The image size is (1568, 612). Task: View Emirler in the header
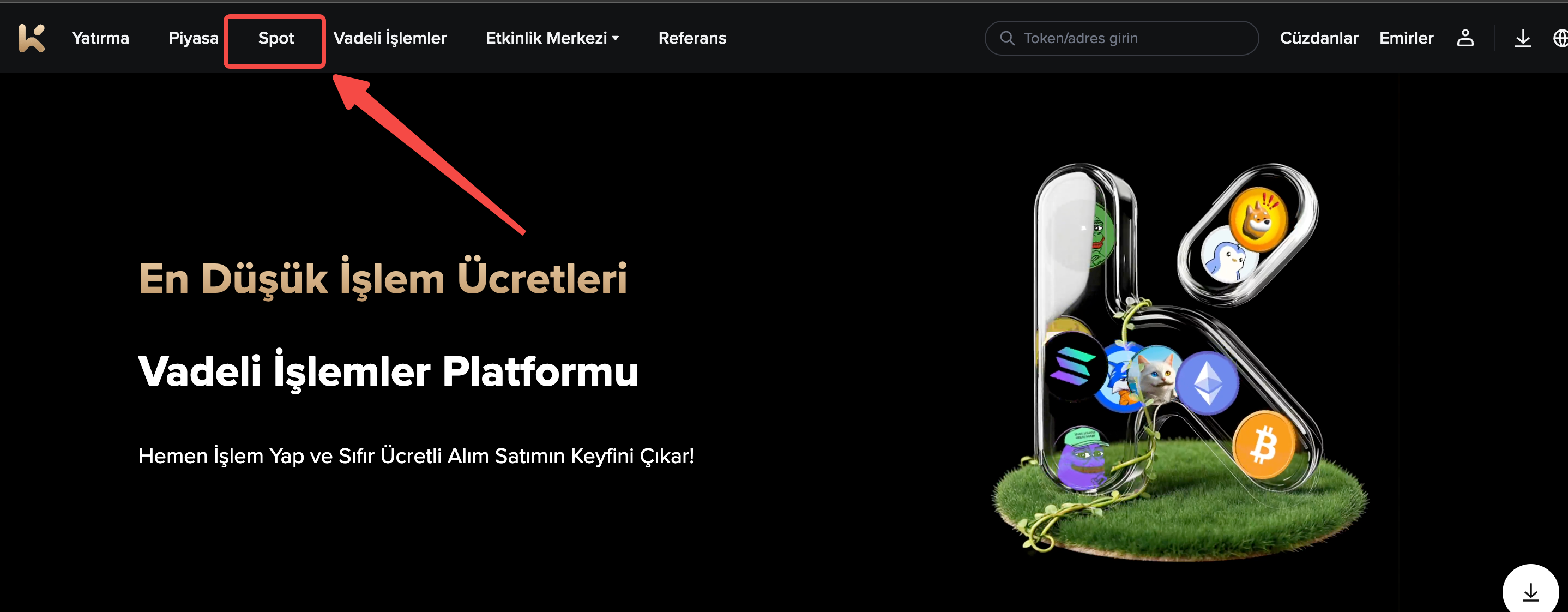pyautogui.click(x=1406, y=38)
